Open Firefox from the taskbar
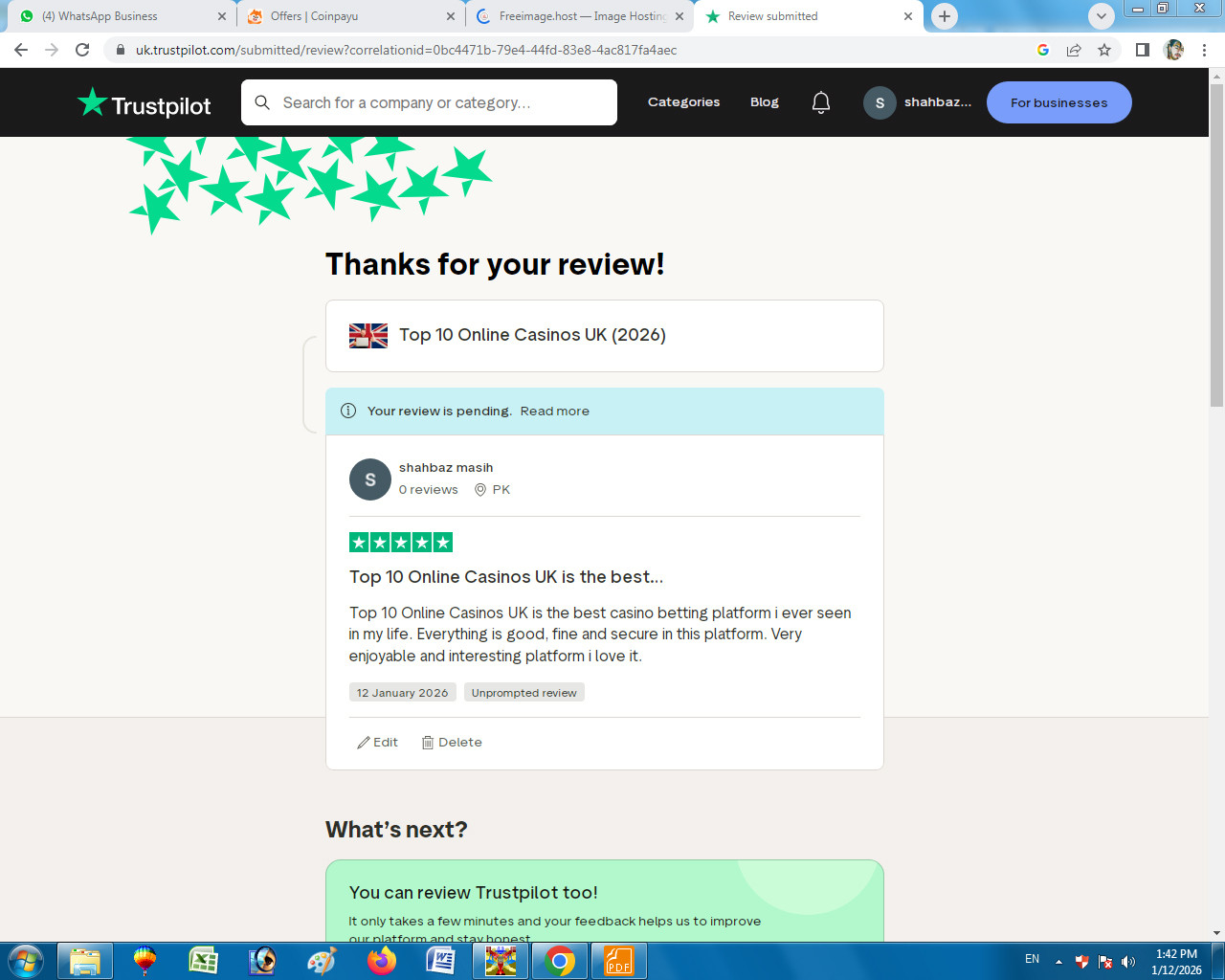This screenshot has height=980, width=1225. 381,961
